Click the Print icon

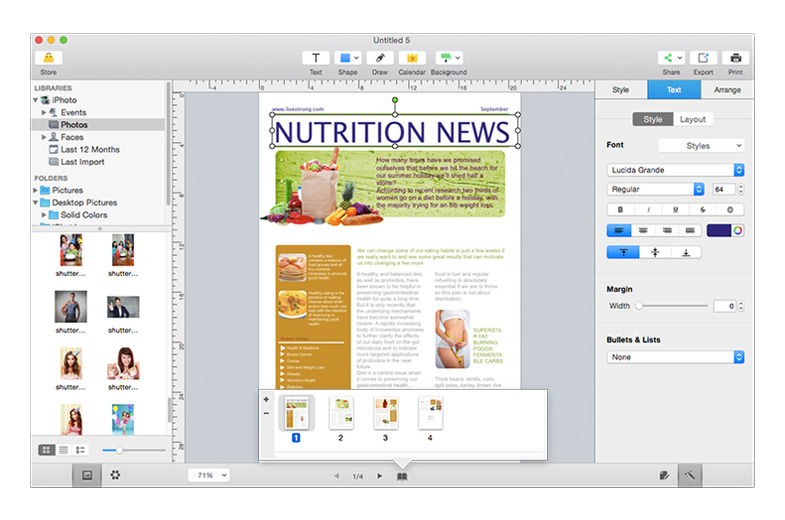click(x=735, y=58)
